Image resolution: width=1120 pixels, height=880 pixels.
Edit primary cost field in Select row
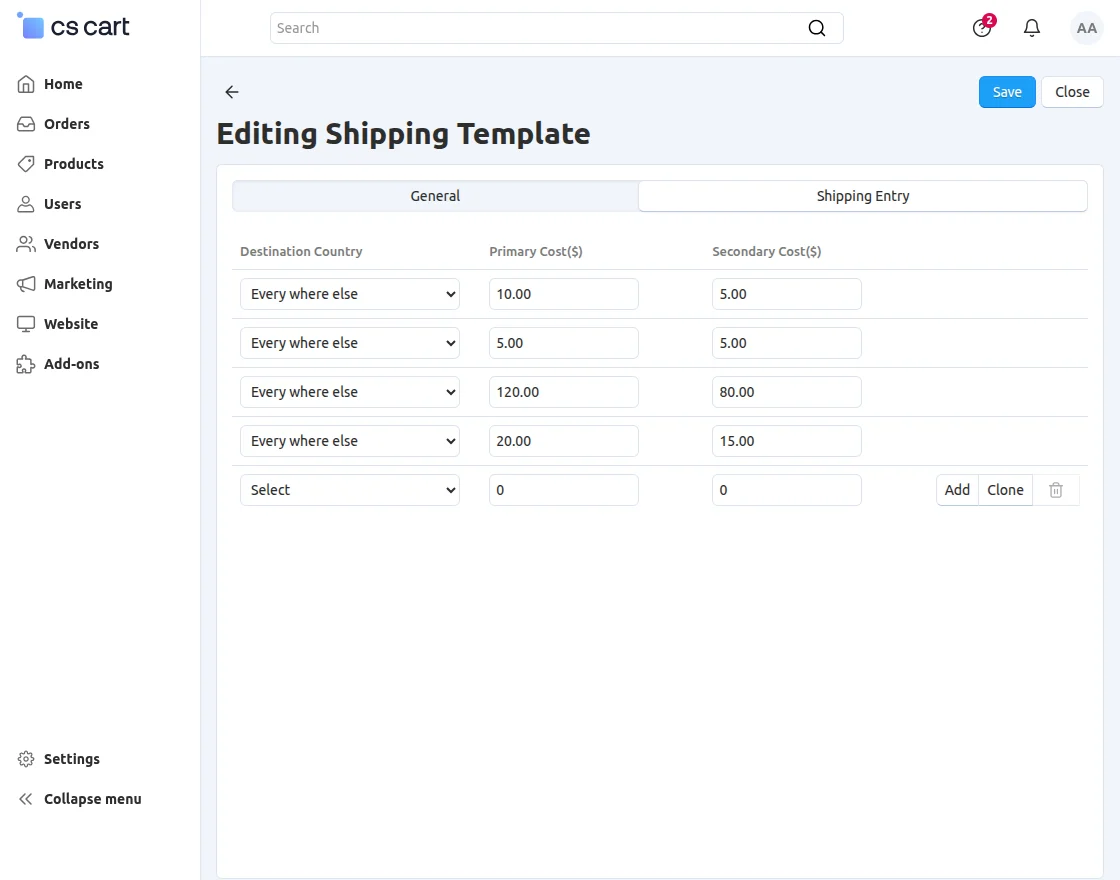click(x=564, y=490)
